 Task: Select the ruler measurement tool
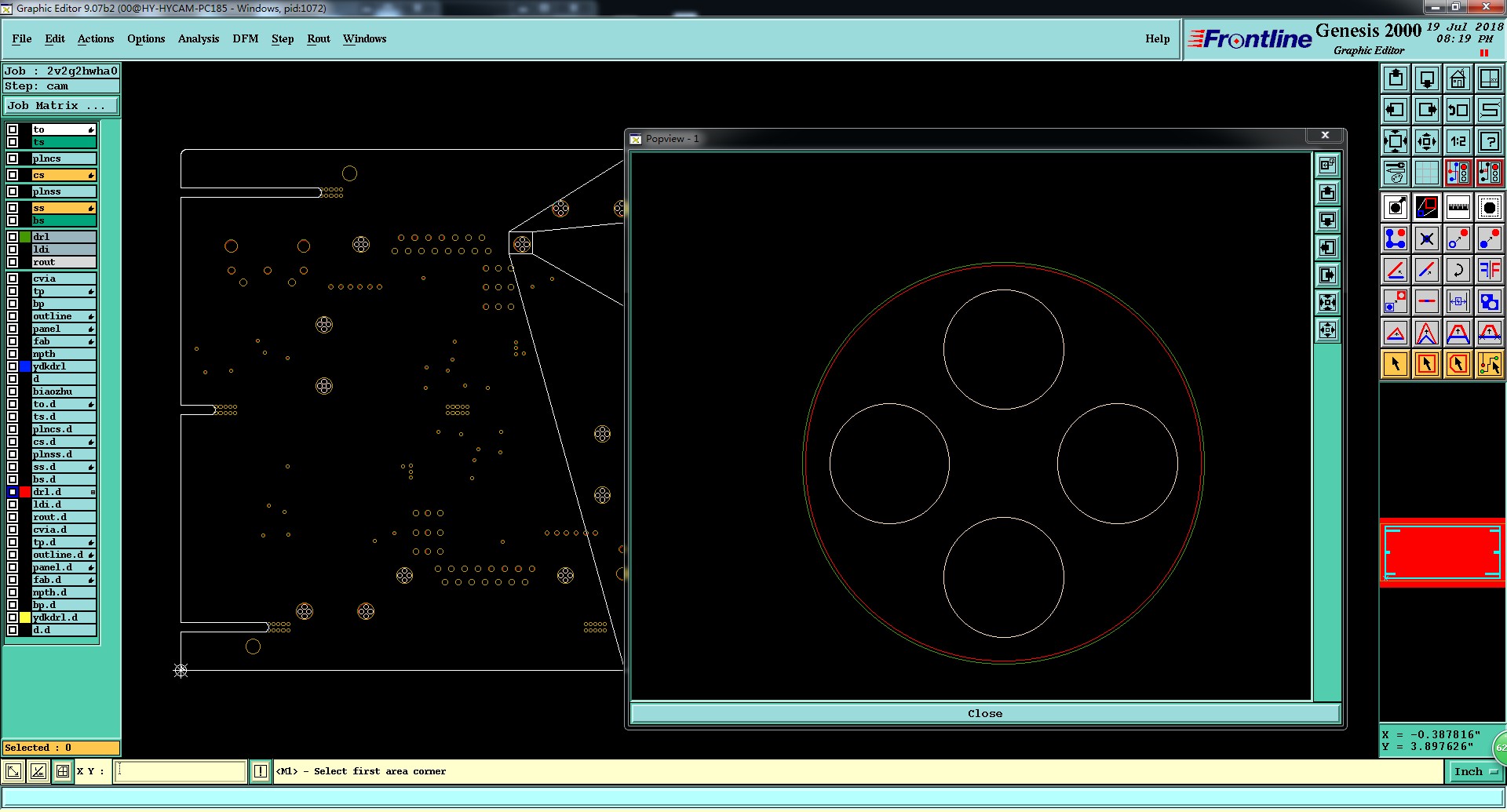click(1458, 207)
